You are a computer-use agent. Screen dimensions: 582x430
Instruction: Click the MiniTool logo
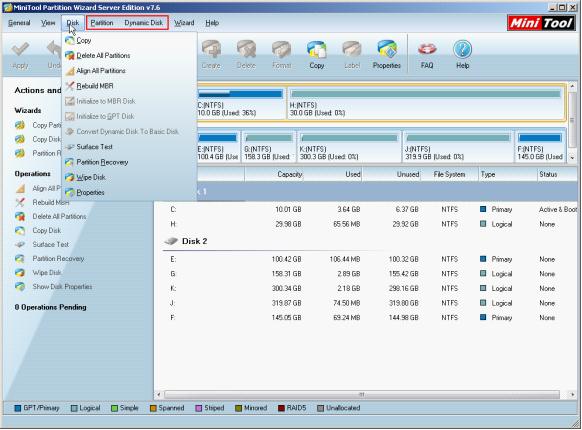point(541,23)
